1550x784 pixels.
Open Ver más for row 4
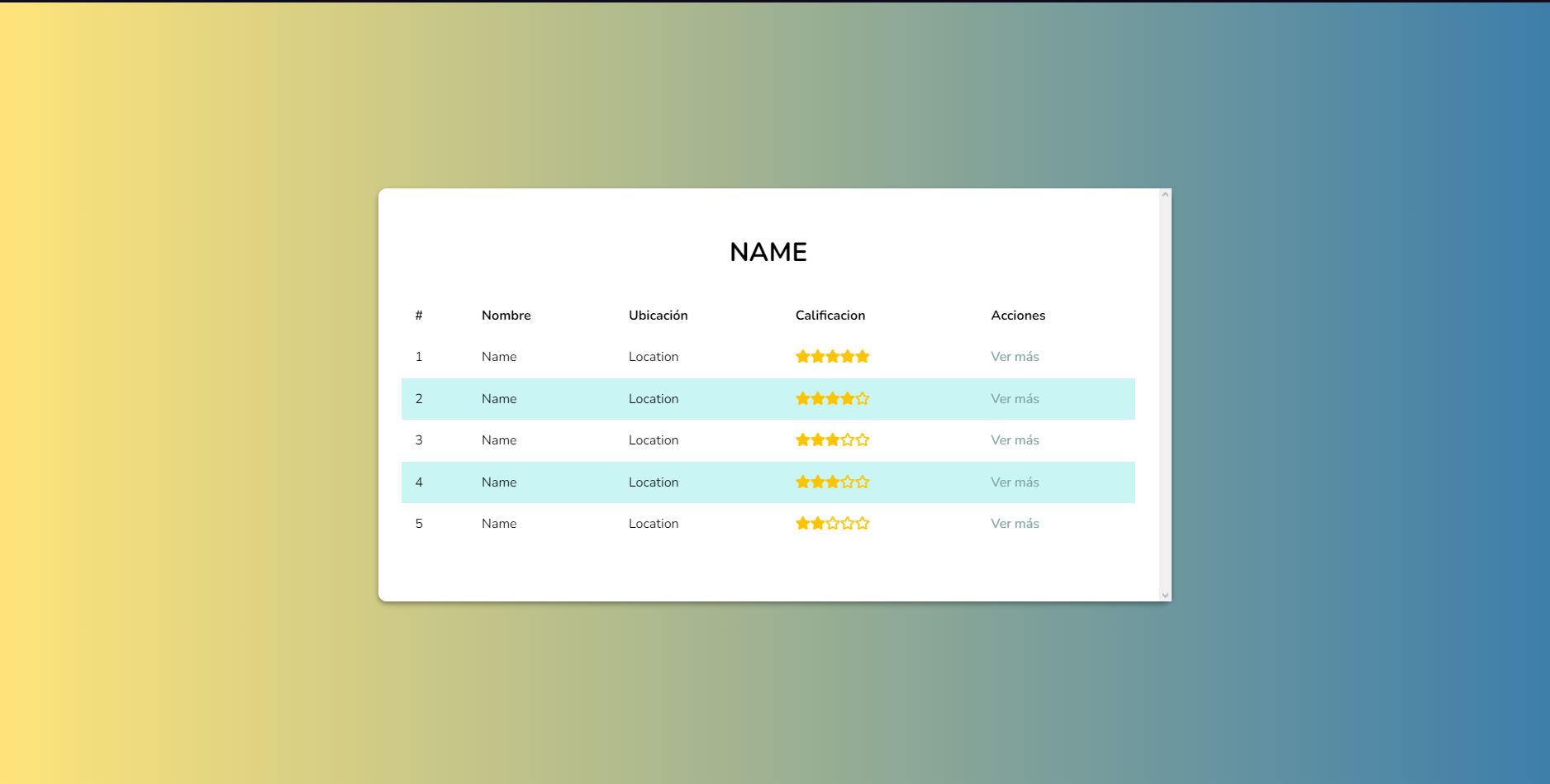coord(1015,482)
